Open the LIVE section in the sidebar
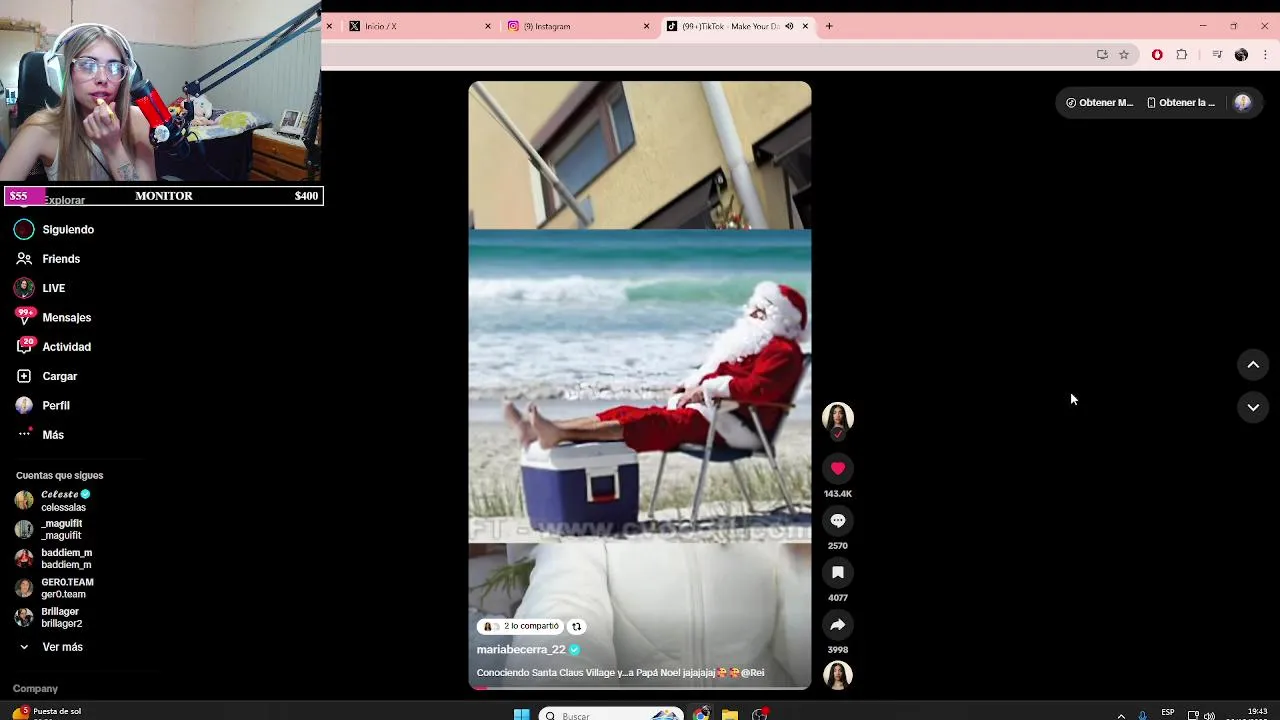 click(54, 288)
